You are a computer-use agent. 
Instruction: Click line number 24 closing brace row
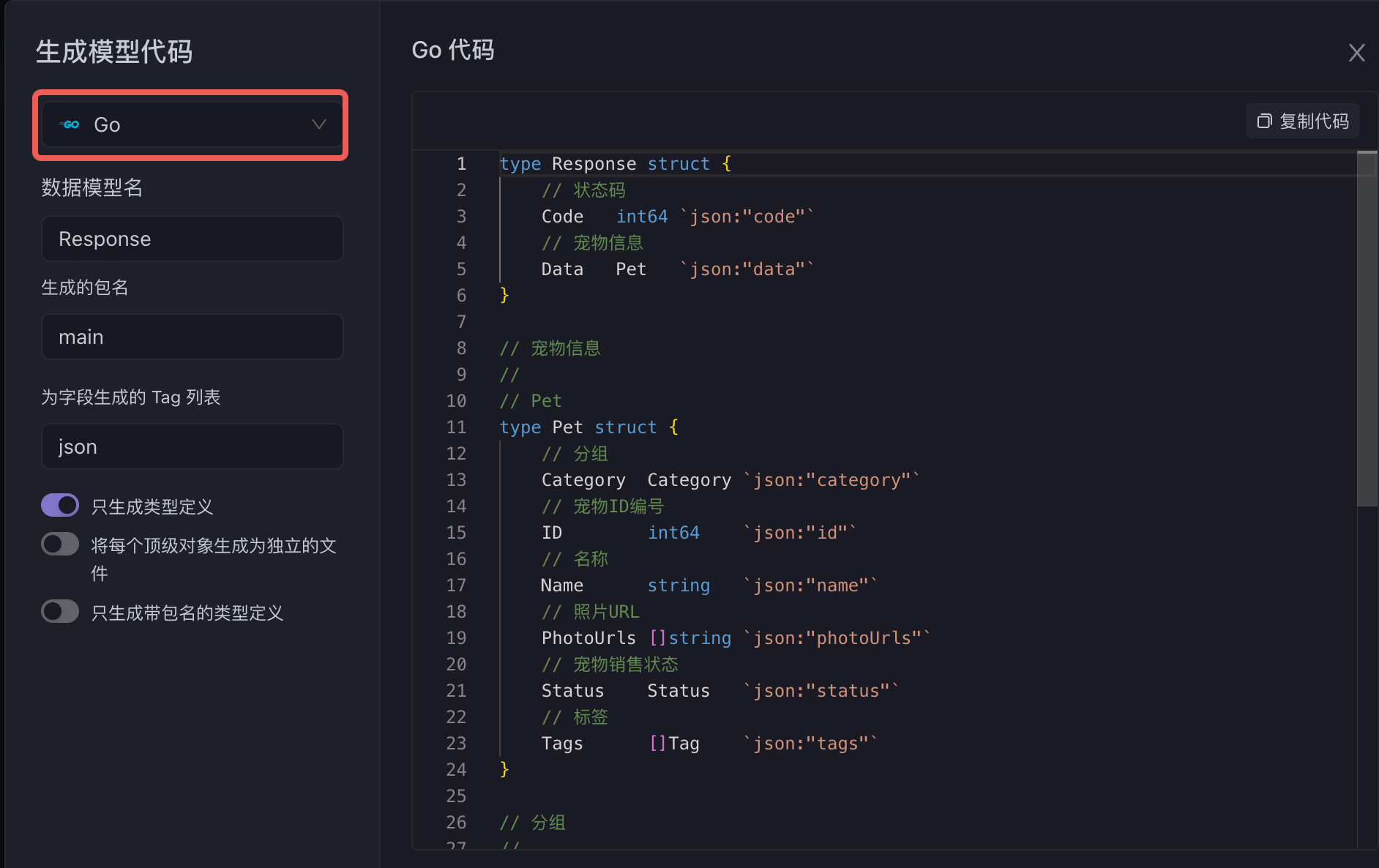tap(456, 770)
